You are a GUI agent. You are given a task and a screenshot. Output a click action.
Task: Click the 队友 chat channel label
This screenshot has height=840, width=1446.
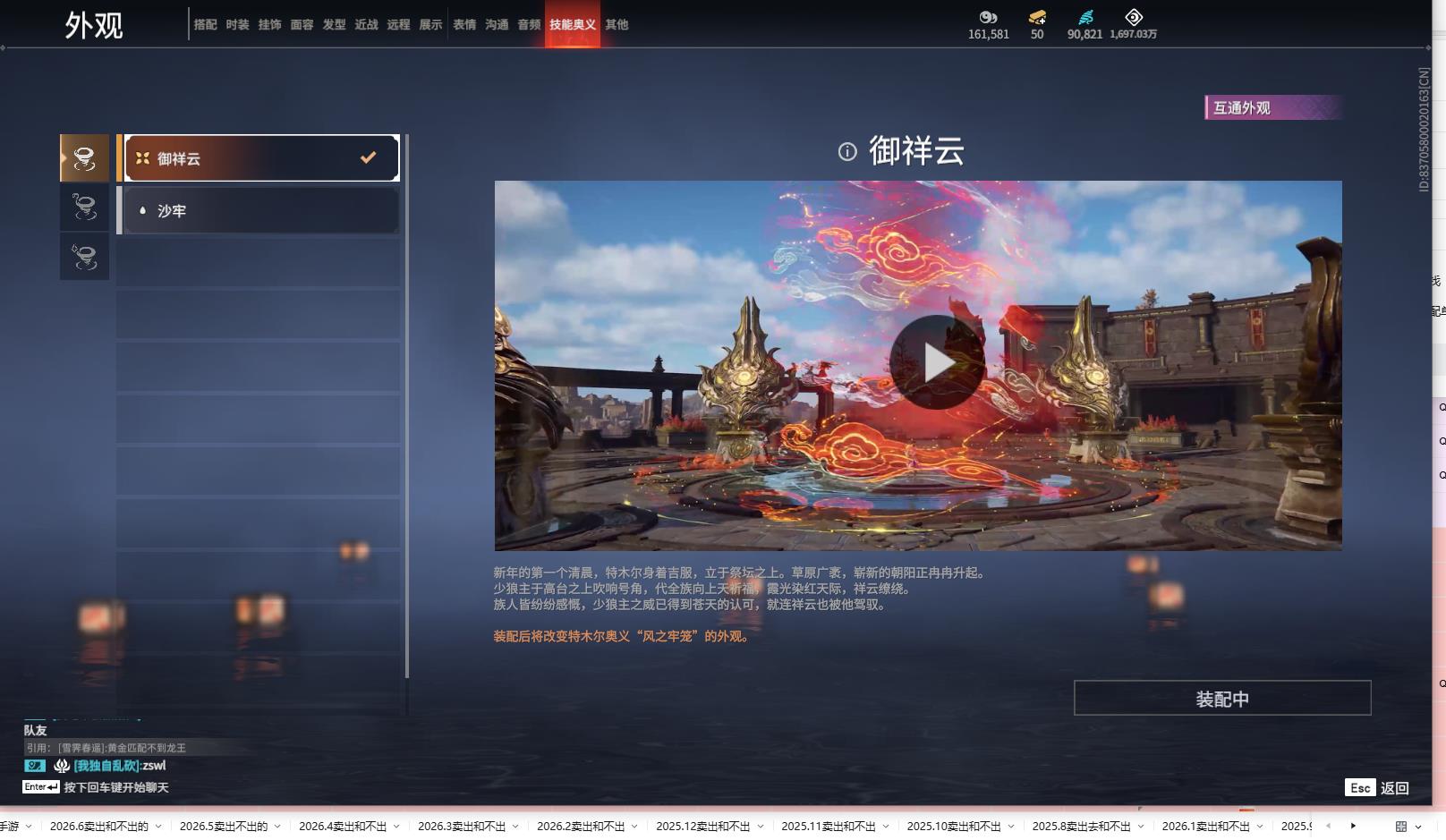(36, 731)
